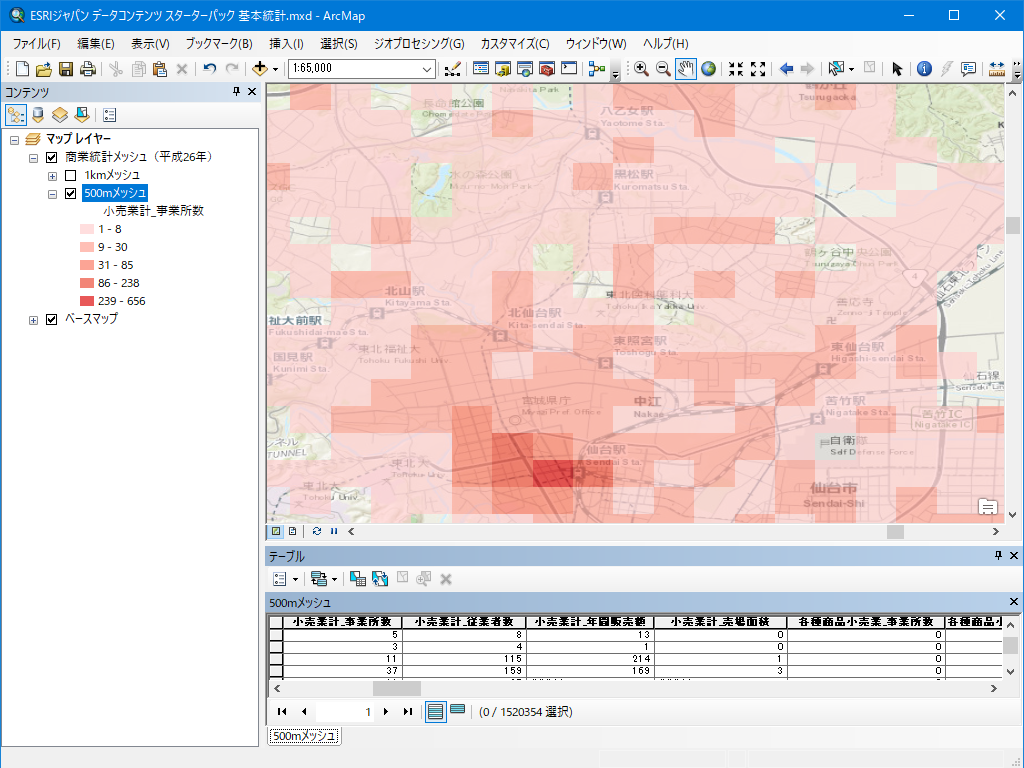Open Select By Attributes in table toolbar
1024x768 pixels.
tap(358, 579)
